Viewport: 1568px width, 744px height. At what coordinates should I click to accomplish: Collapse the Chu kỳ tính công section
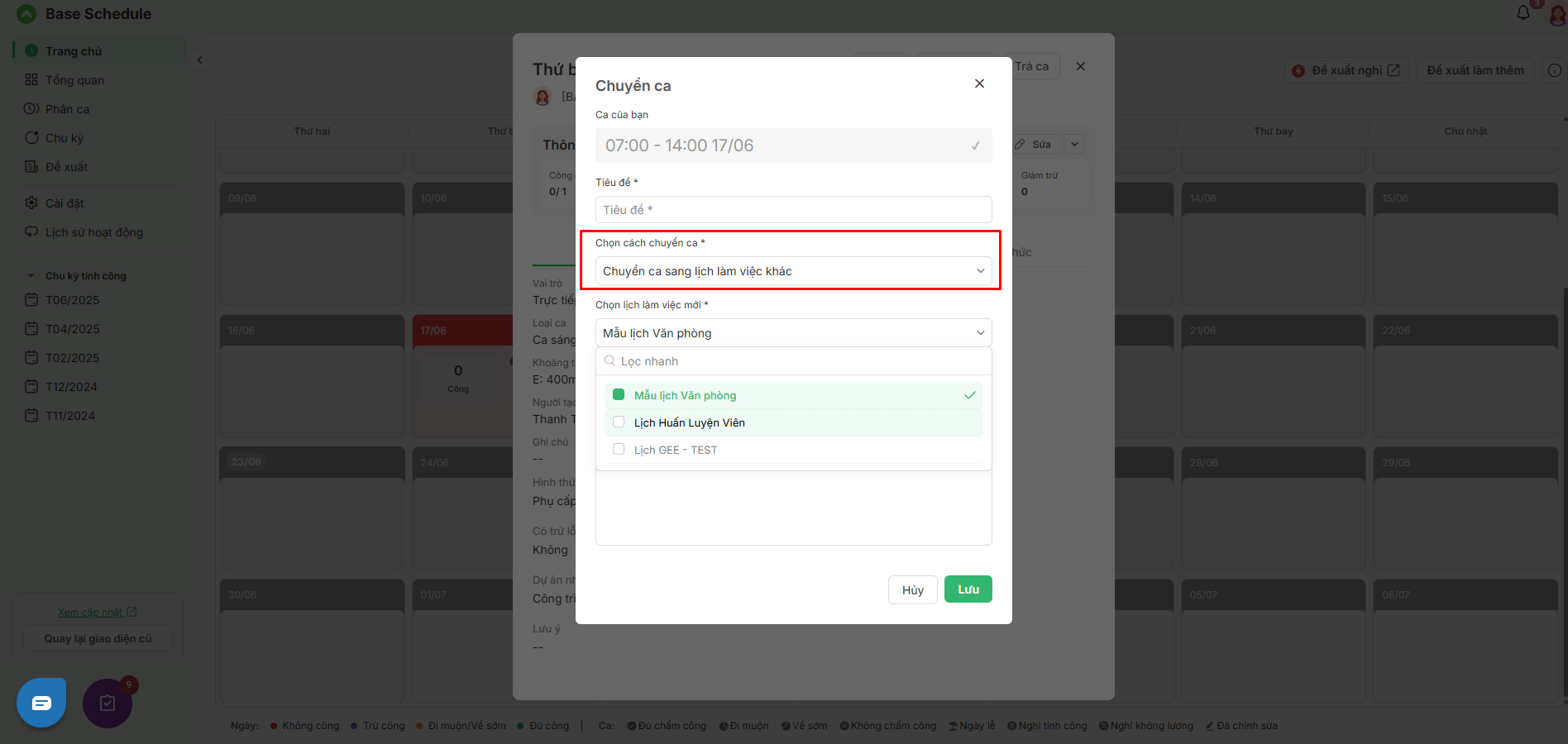[x=31, y=276]
